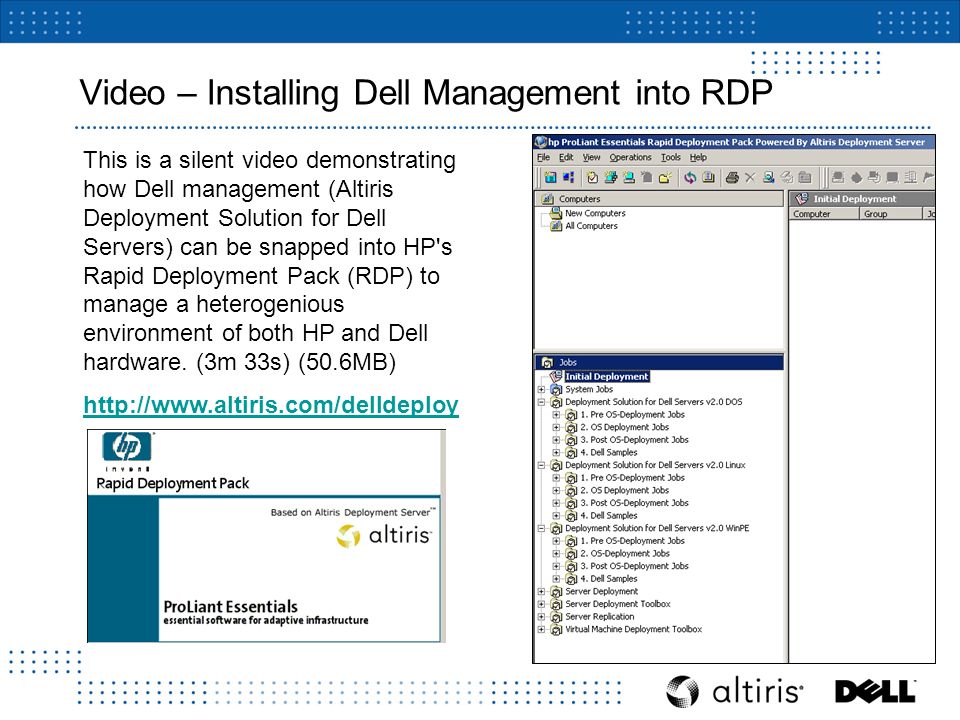Select 4. Dell Samples under Linux
960x720 pixels.
[609, 516]
